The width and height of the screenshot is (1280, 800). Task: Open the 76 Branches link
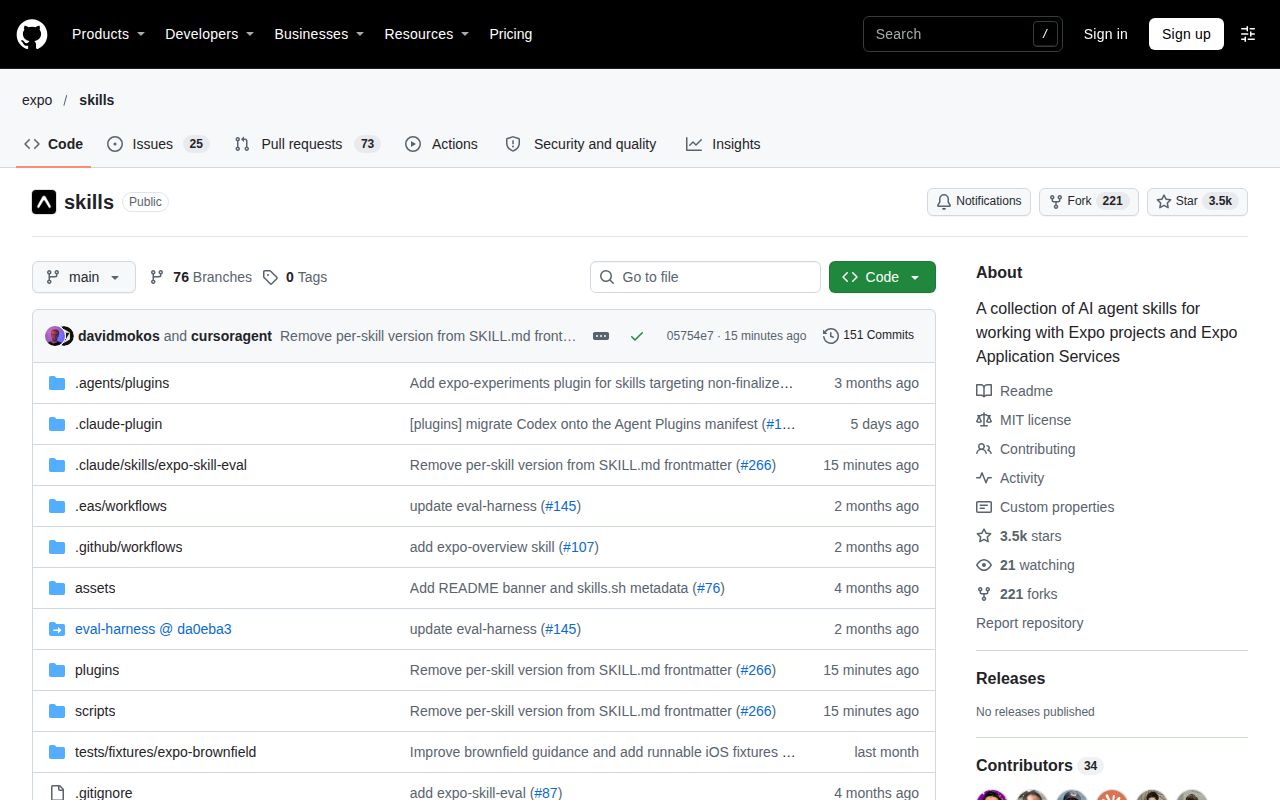(x=201, y=277)
